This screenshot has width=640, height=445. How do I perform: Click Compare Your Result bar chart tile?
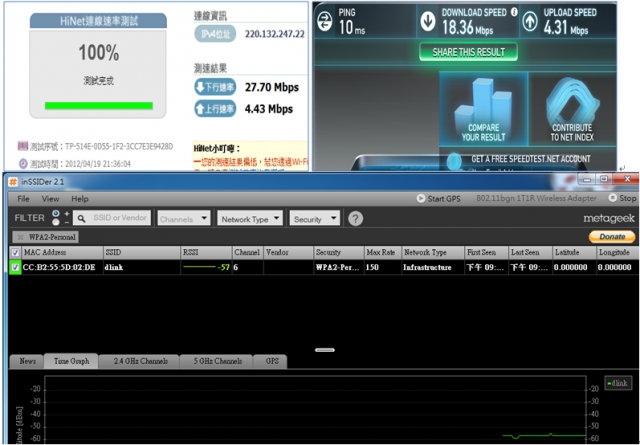coord(483,109)
